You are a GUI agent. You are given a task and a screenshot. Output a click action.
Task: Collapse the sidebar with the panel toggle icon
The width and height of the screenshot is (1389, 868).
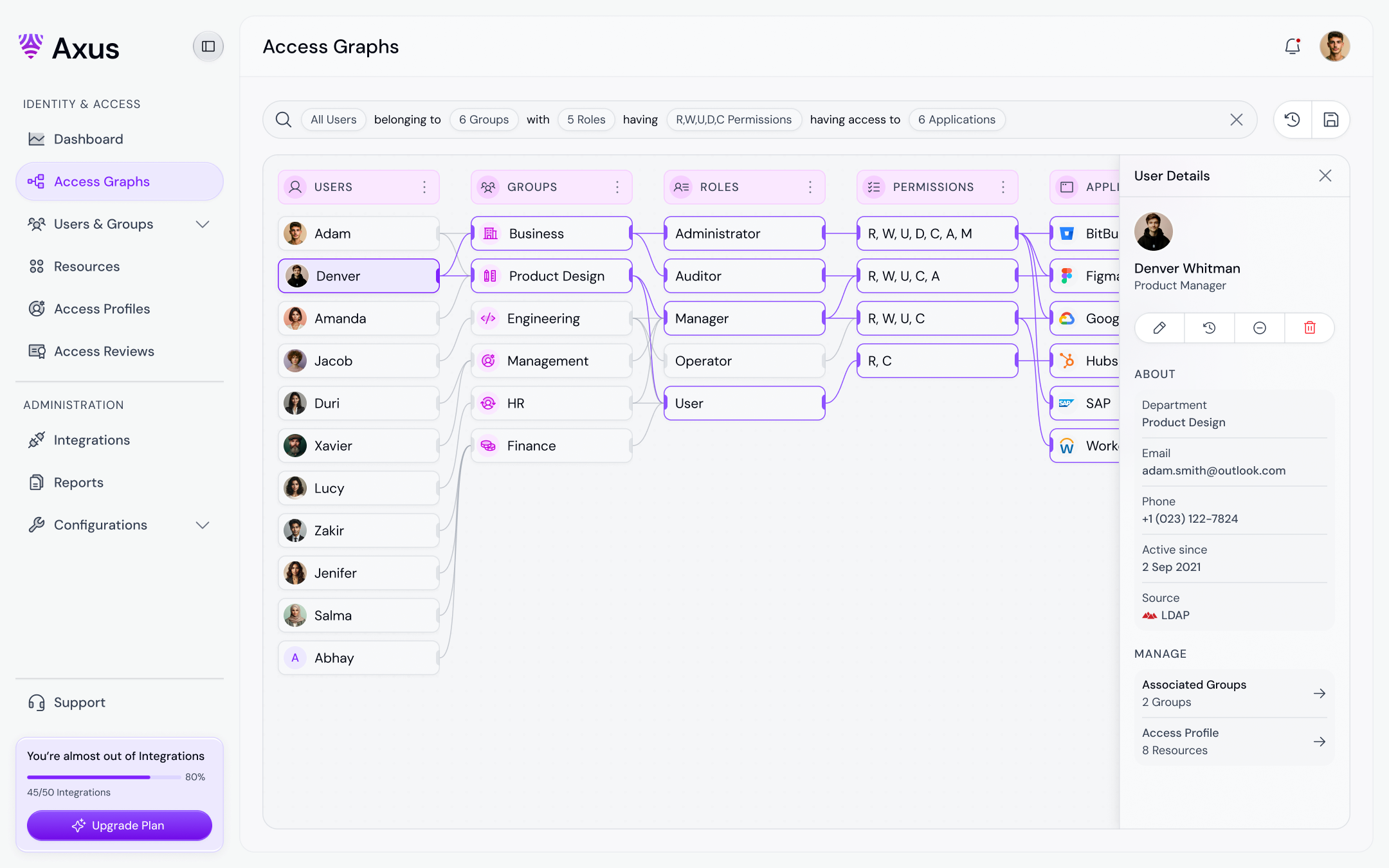(208, 46)
